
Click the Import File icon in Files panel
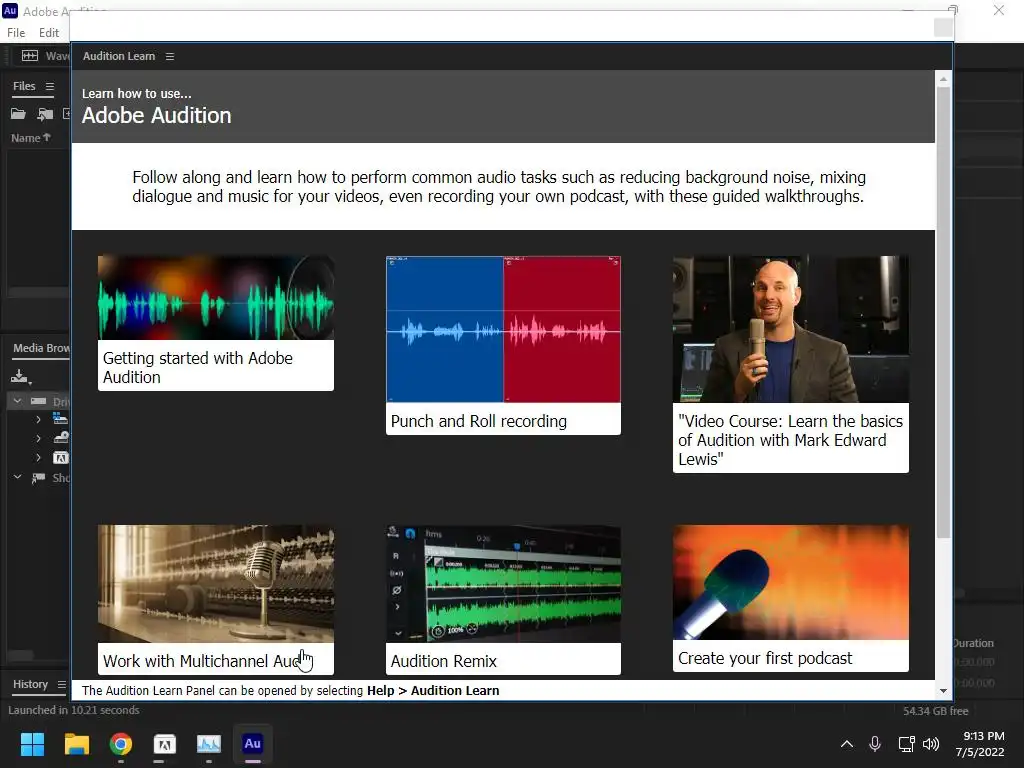(x=45, y=114)
